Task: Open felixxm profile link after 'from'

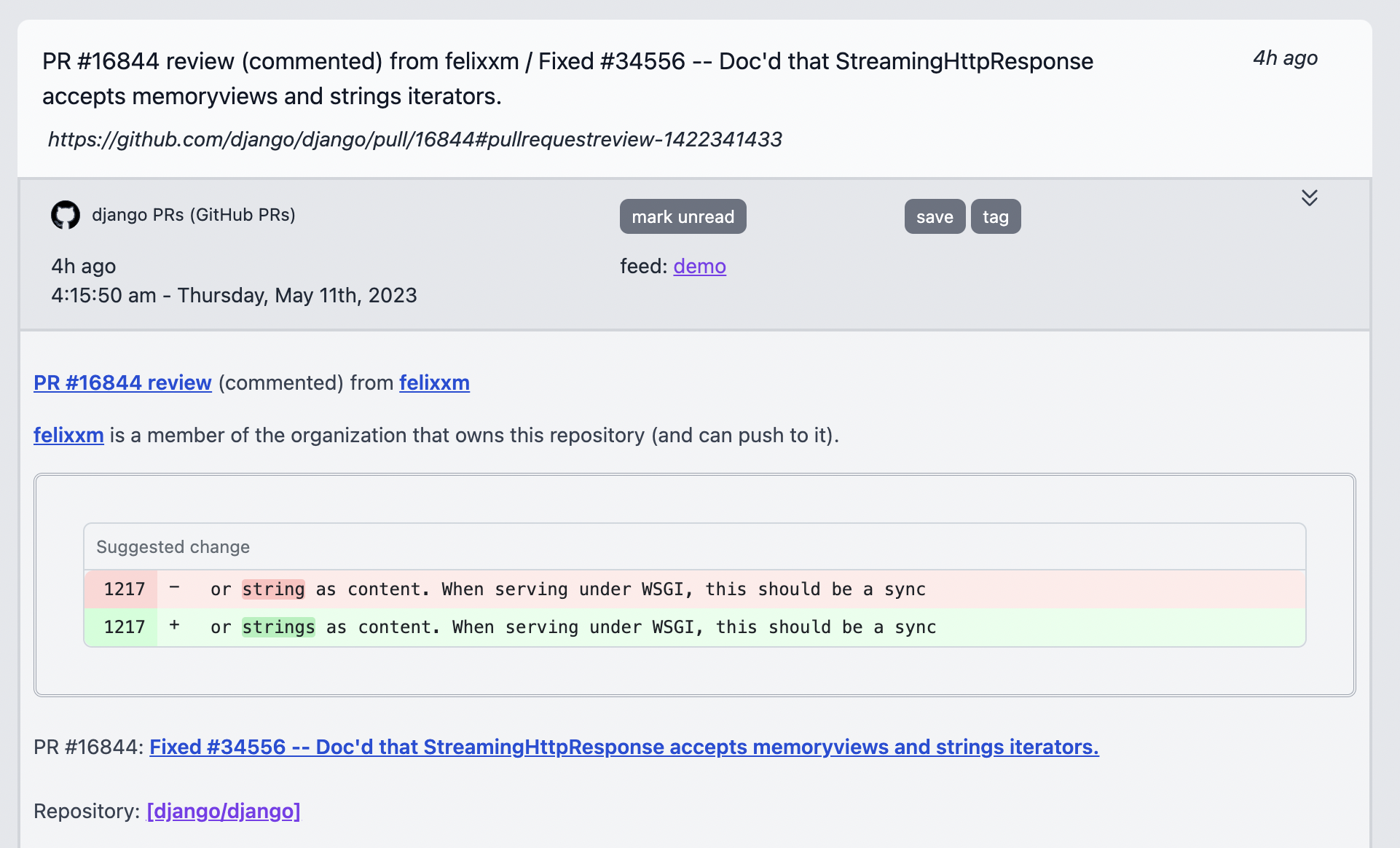Action: 434,382
